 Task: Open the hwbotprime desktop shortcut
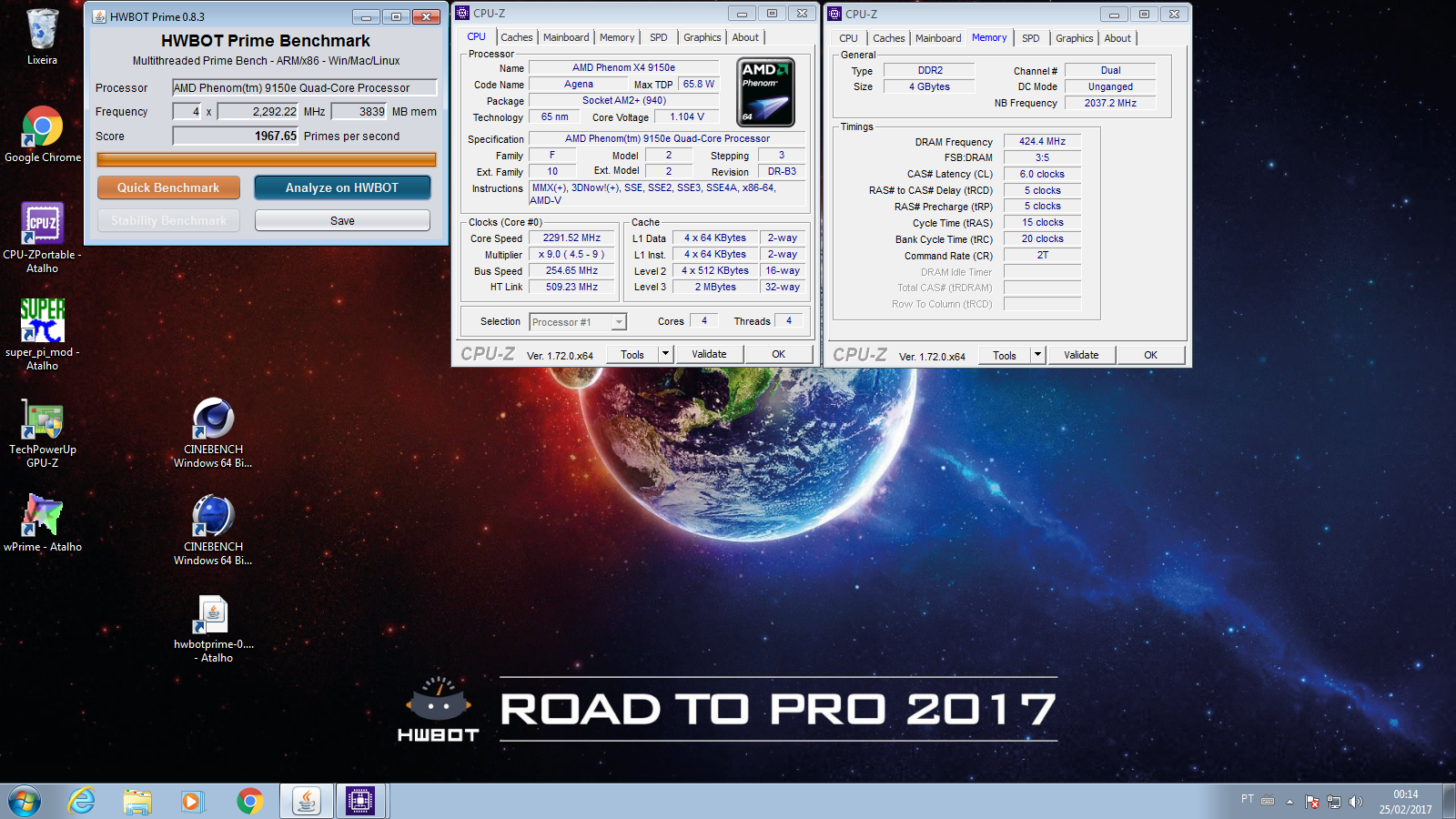coord(213,628)
